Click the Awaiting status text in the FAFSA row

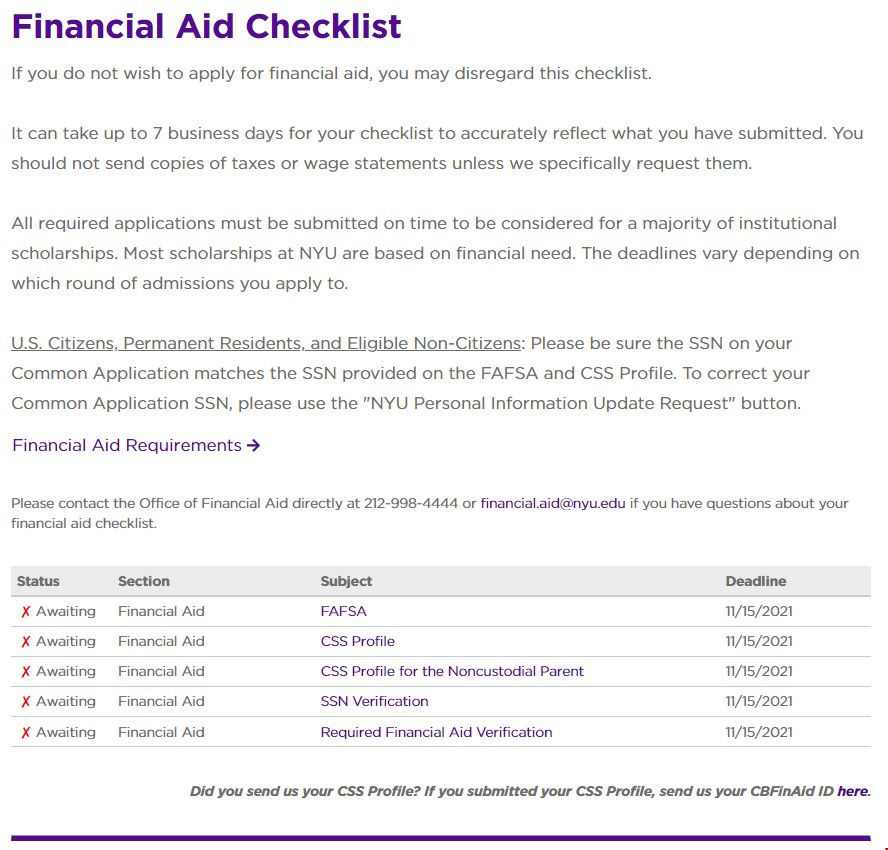tap(66, 611)
